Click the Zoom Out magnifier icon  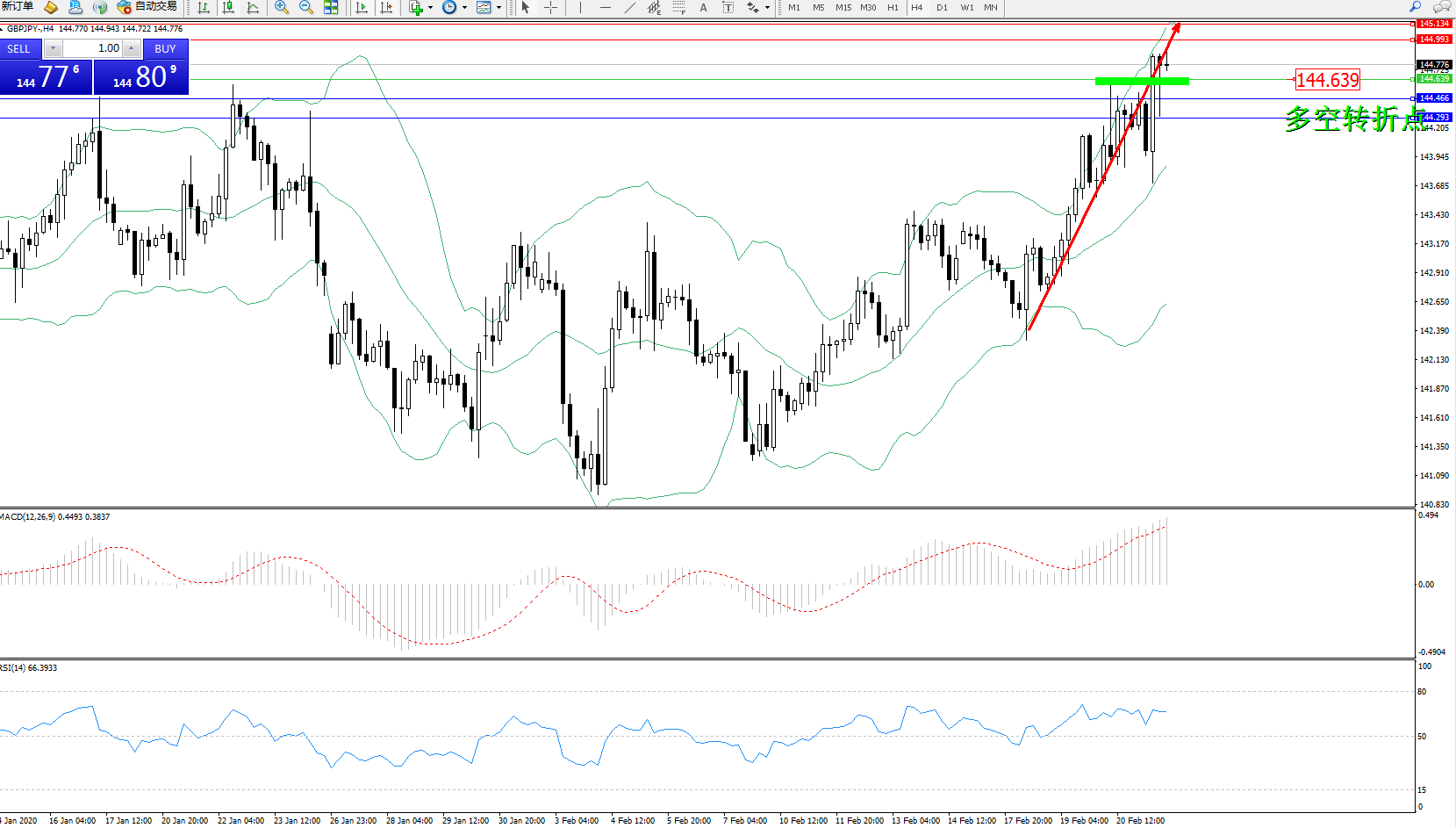pyautogui.click(x=306, y=8)
